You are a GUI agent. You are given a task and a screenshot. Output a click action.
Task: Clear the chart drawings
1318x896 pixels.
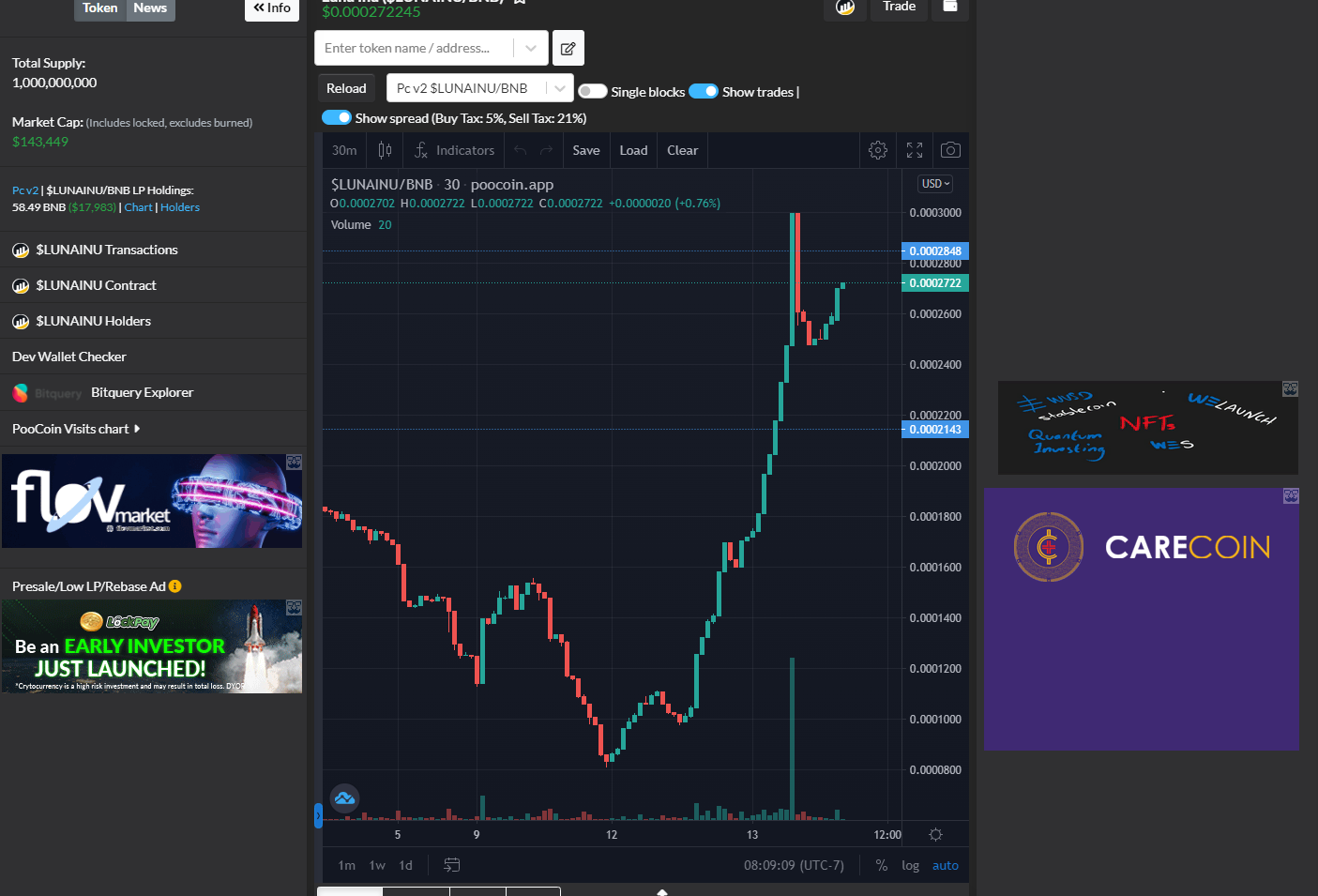pos(682,150)
